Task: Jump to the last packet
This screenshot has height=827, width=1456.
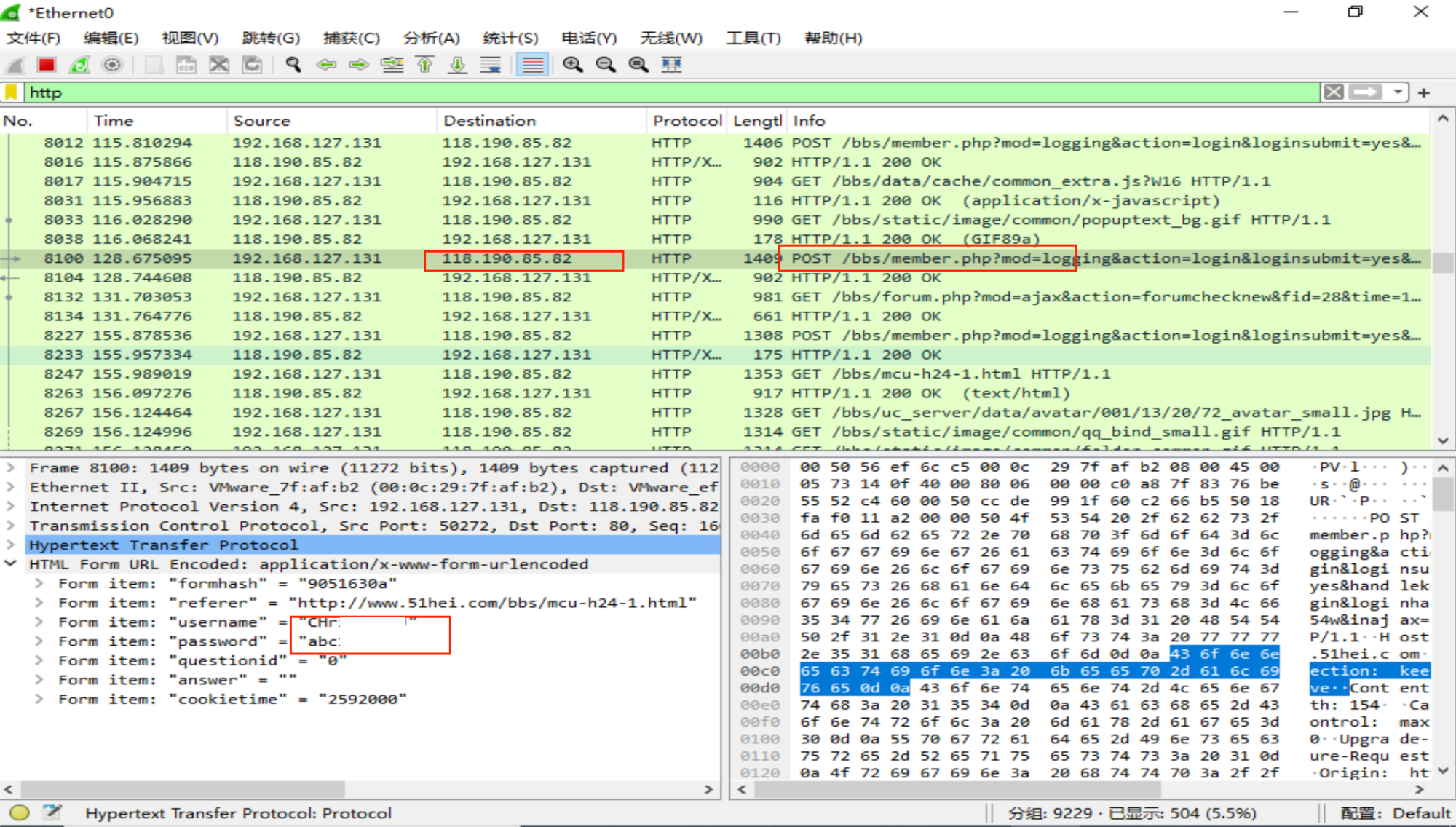Action: [x=457, y=65]
